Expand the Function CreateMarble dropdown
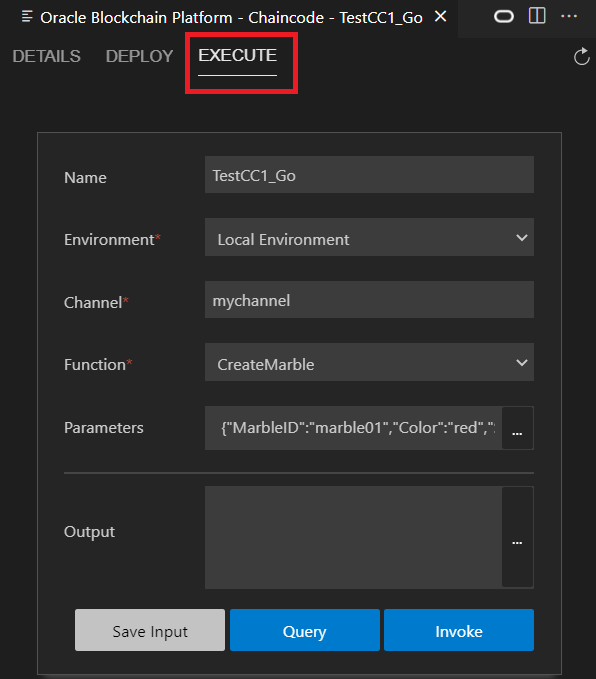 369,362
